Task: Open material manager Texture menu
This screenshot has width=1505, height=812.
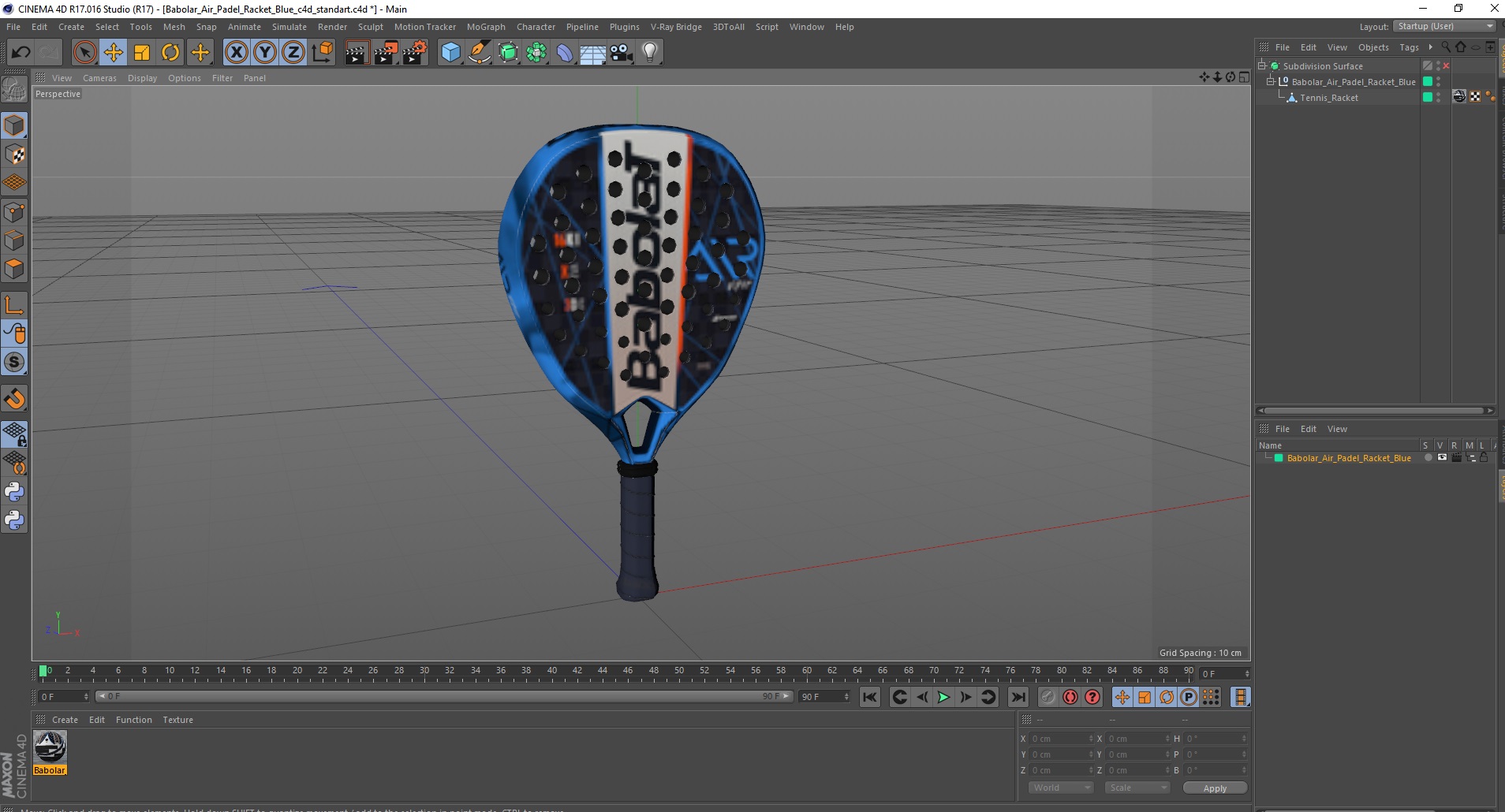Action: coord(177,720)
